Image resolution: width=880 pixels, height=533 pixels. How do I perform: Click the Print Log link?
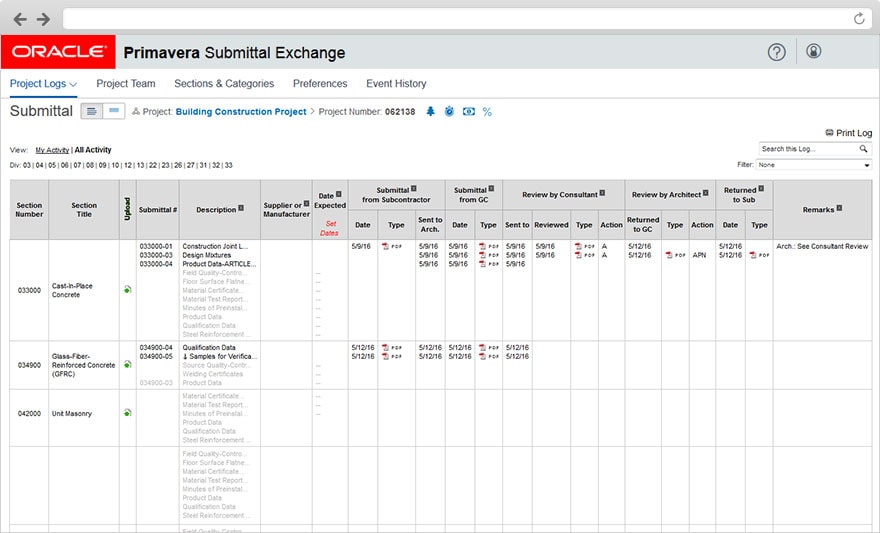854,133
